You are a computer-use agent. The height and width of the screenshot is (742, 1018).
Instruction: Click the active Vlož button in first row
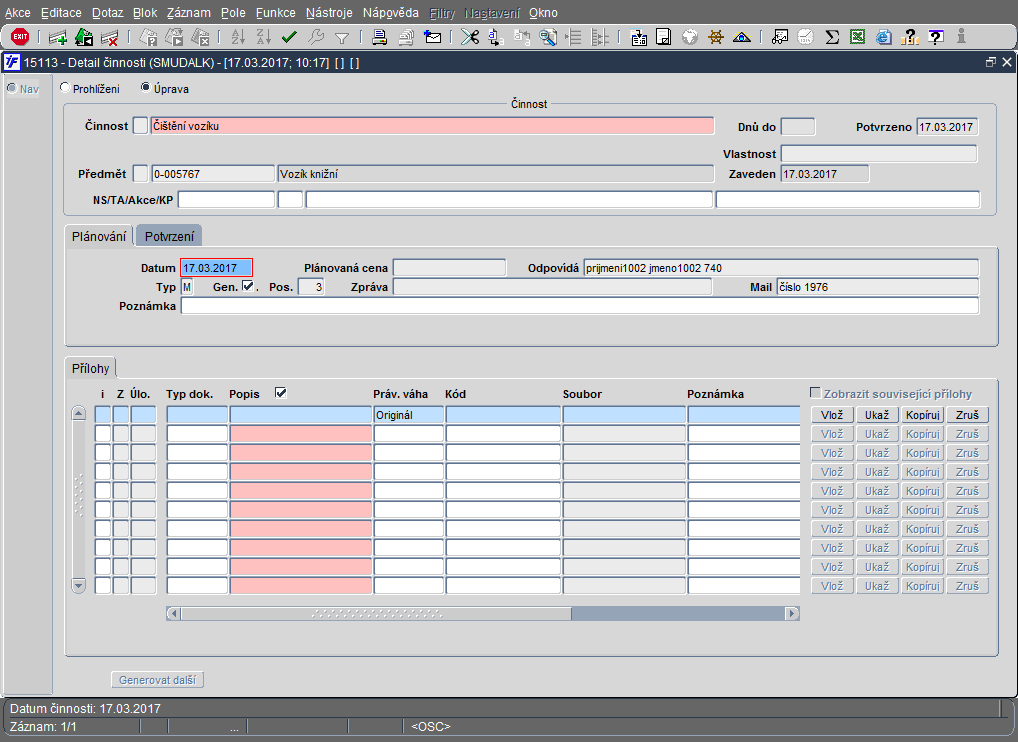tap(831, 415)
